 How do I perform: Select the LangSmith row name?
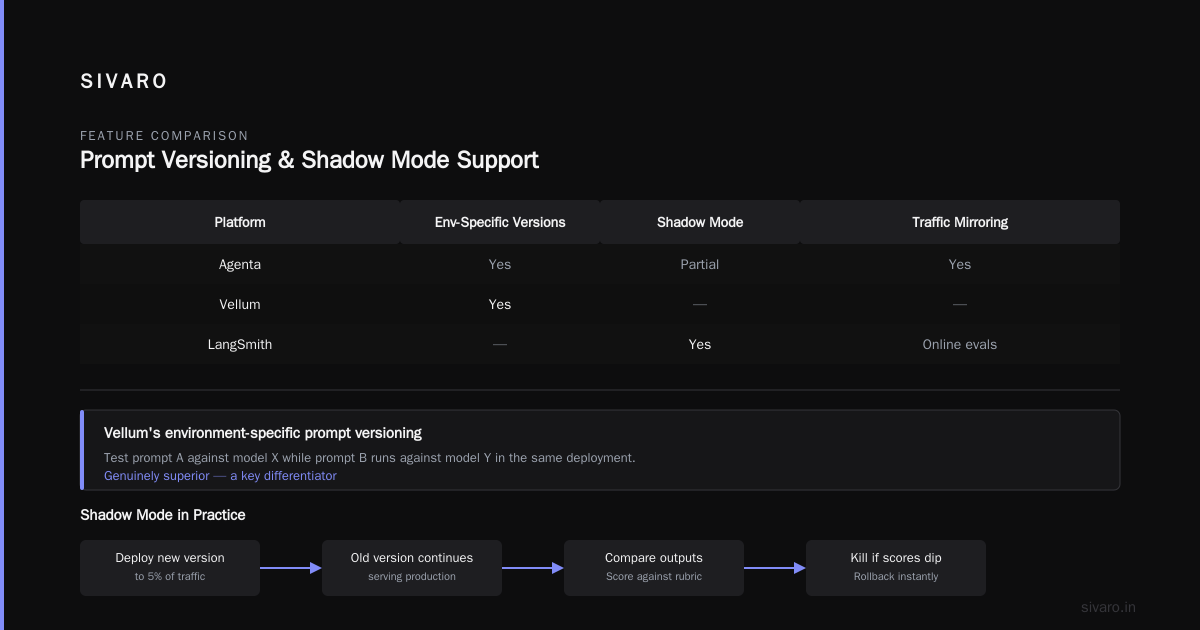[240, 345]
